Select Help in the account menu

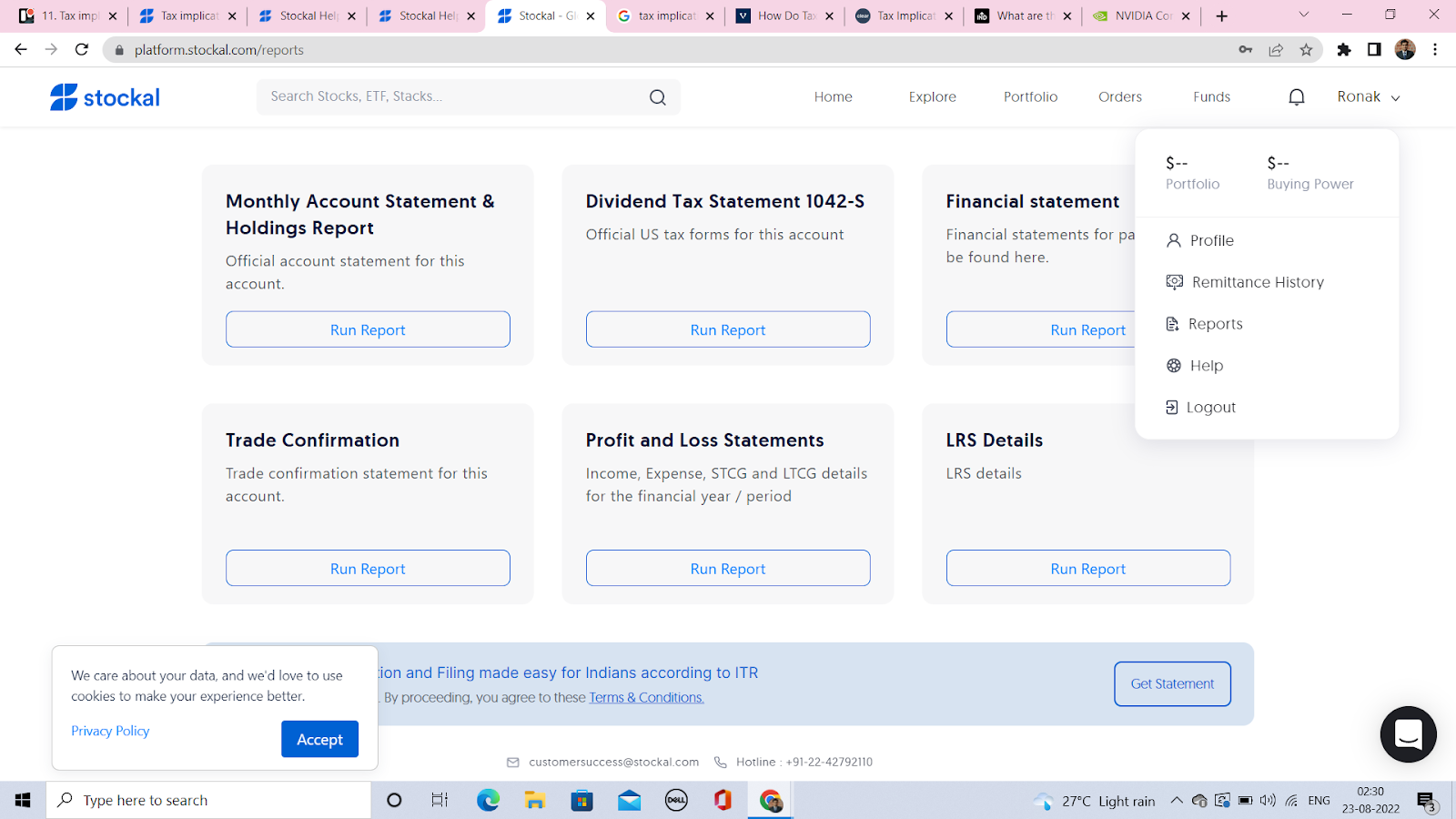[x=1195, y=366]
